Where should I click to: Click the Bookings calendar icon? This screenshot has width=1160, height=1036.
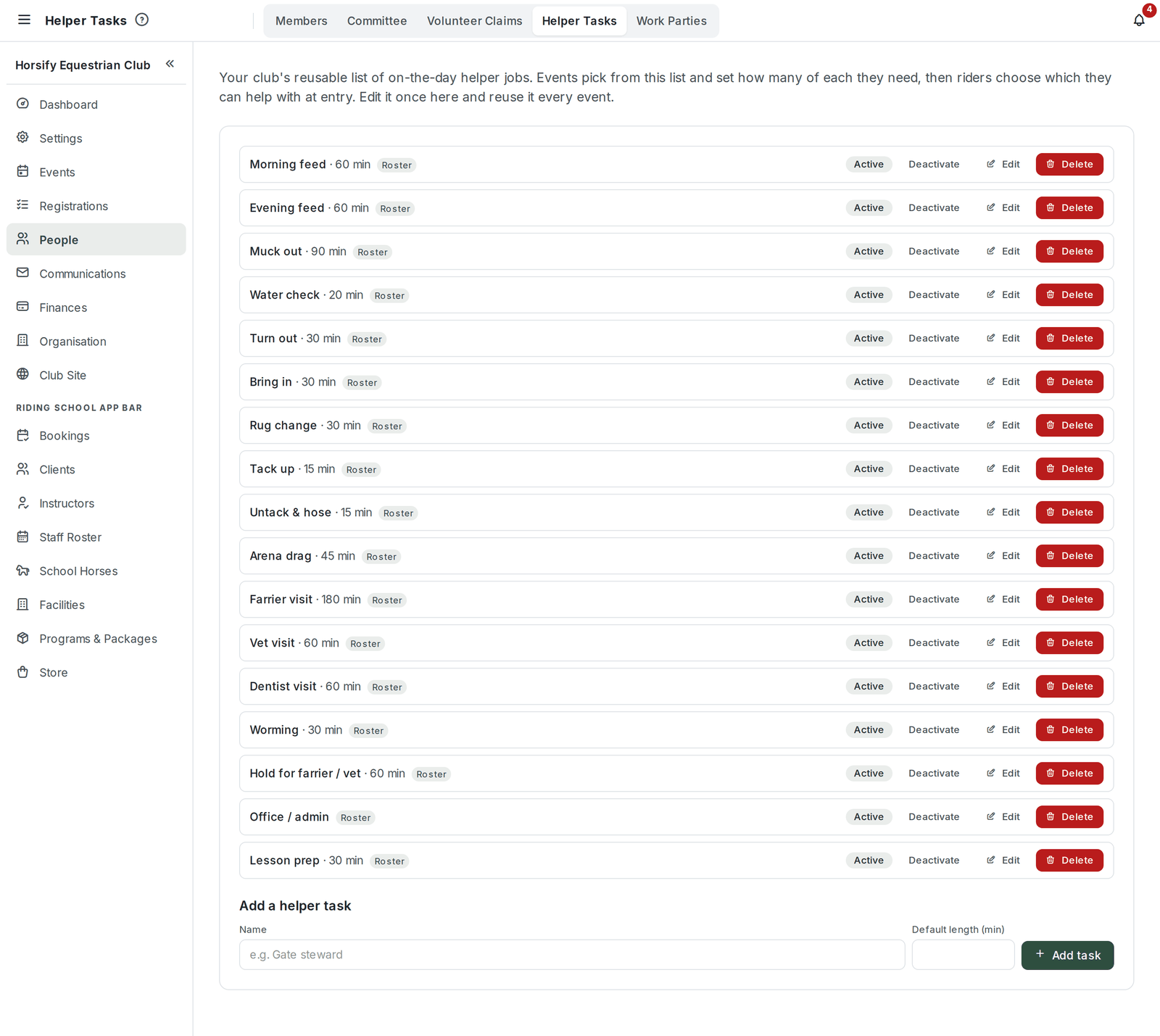[x=23, y=435]
